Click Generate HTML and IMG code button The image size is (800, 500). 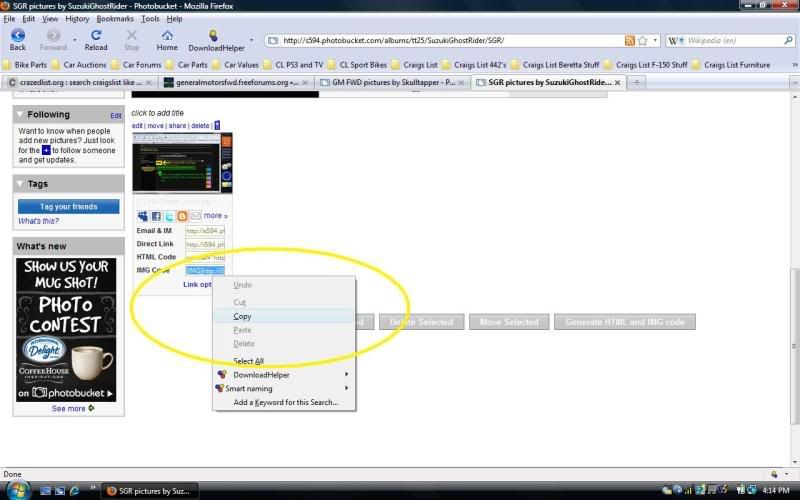pos(625,322)
